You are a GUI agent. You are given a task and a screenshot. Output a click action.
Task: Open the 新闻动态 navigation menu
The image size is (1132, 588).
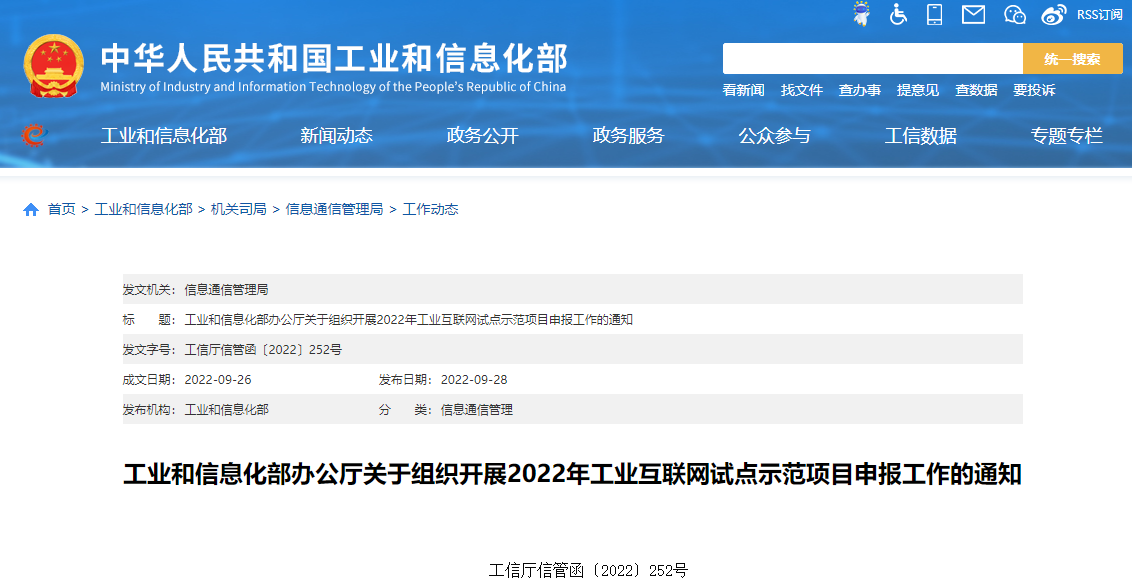coord(337,135)
